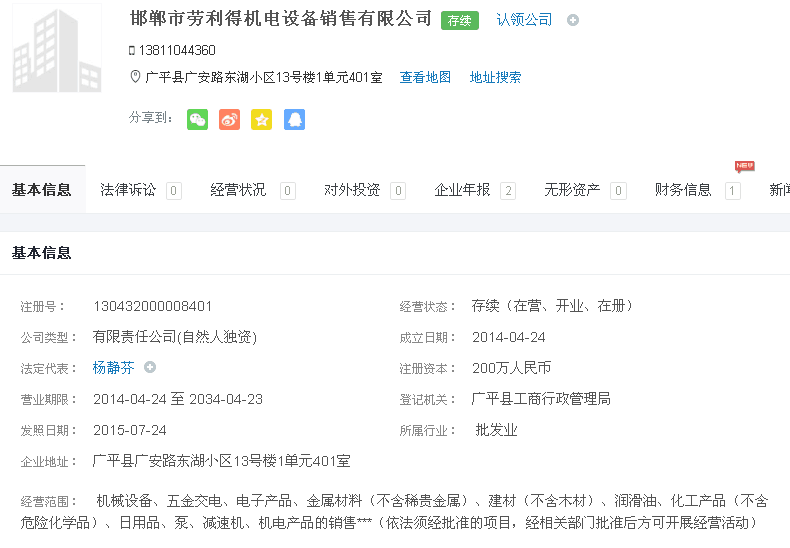Click plus icon beside 杨静芬
This screenshot has width=790, height=548.
click(150, 368)
